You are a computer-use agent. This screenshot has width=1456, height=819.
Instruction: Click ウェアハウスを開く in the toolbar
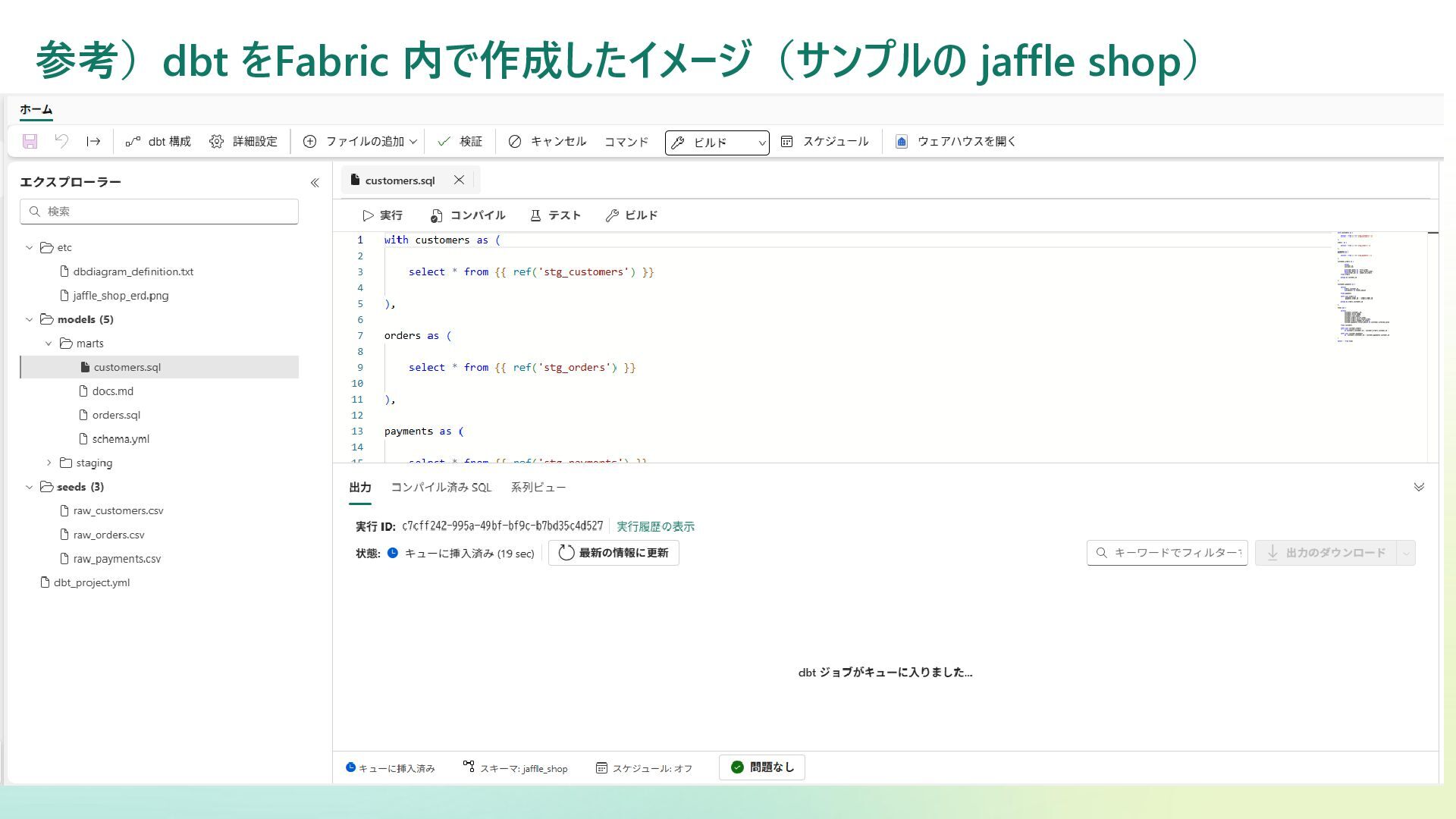tap(955, 142)
